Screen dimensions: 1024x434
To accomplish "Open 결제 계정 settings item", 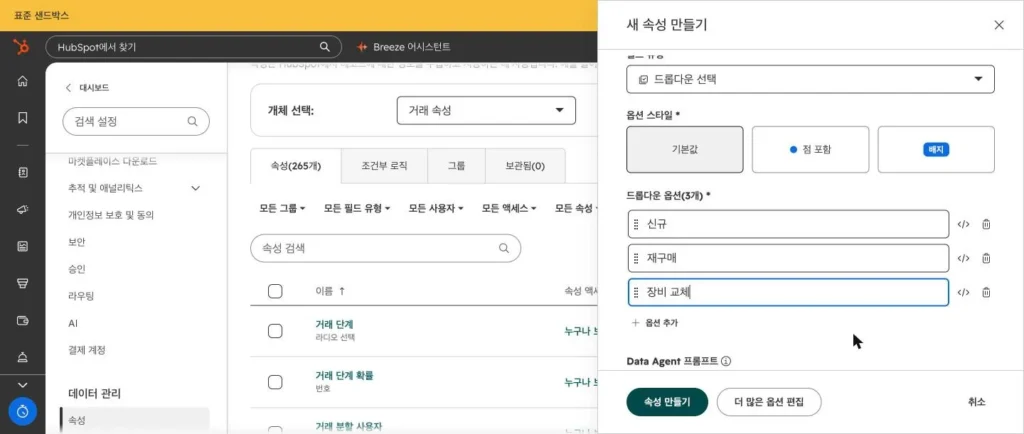I will coord(87,350).
